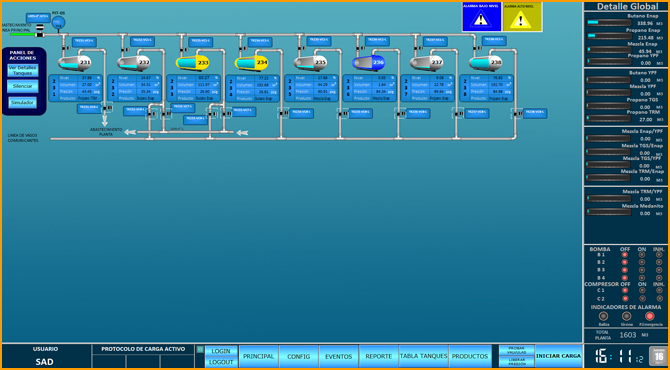Click the main supply line valve icon
This screenshot has height=370, width=670.
pyautogui.click(x=39, y=31)
